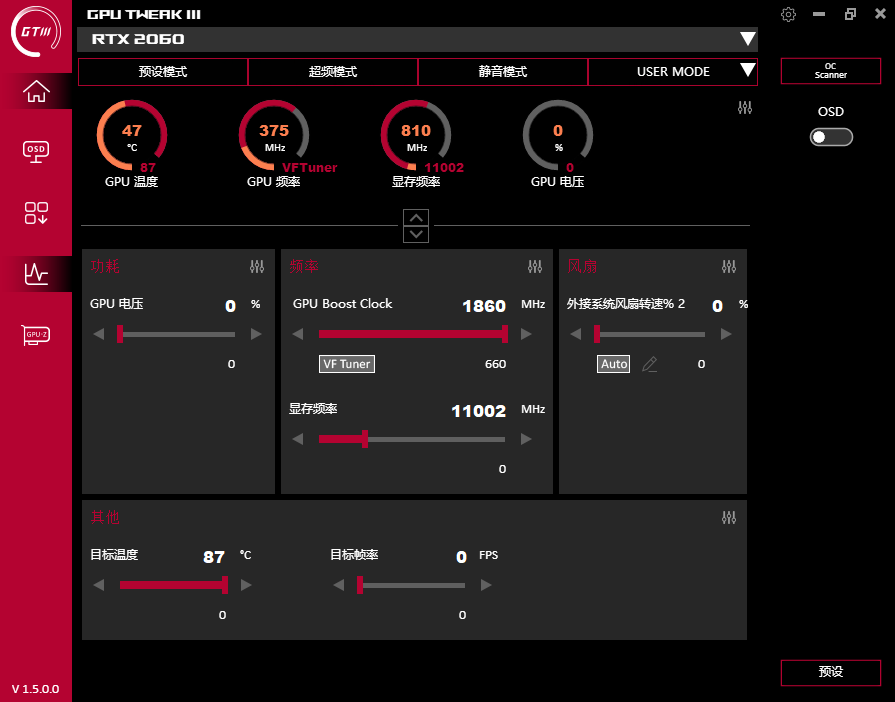
Task: Click 目标帧率 slider track
Action: (411, 585)
